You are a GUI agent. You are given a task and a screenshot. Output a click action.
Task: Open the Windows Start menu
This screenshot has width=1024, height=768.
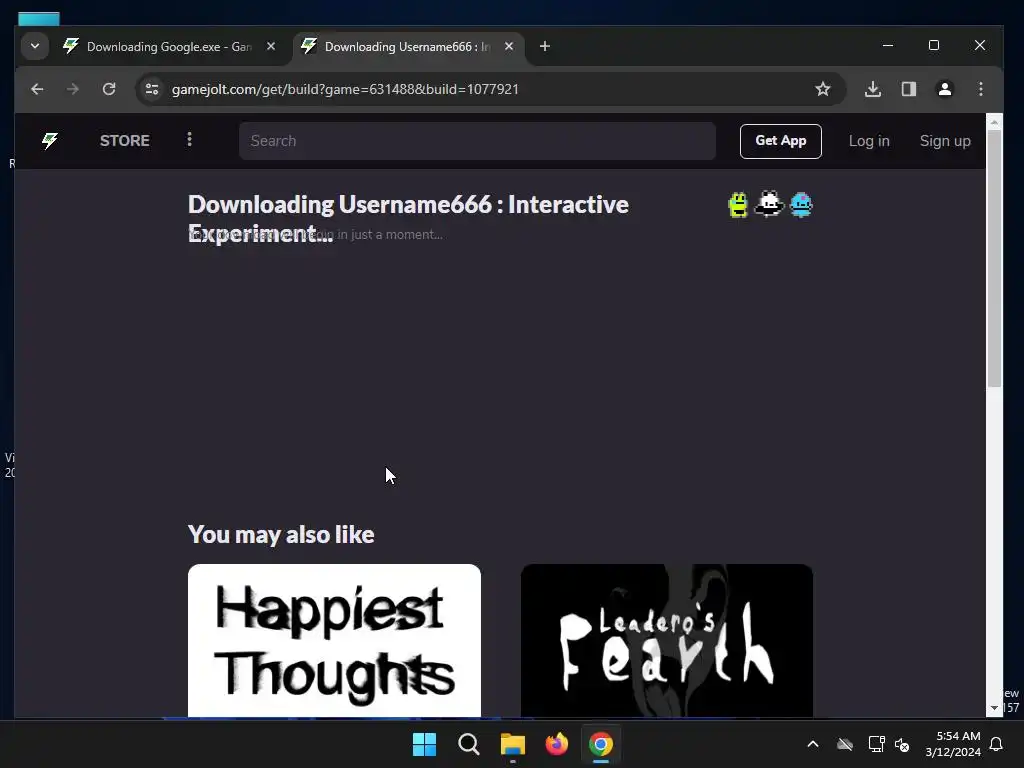pyautogui.click(x=424, y=744)
